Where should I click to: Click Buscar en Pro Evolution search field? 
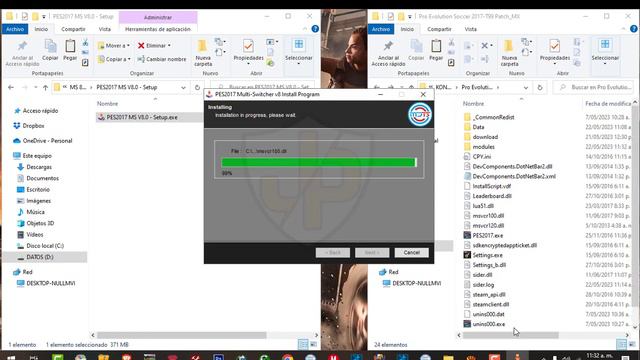(594, 87)
